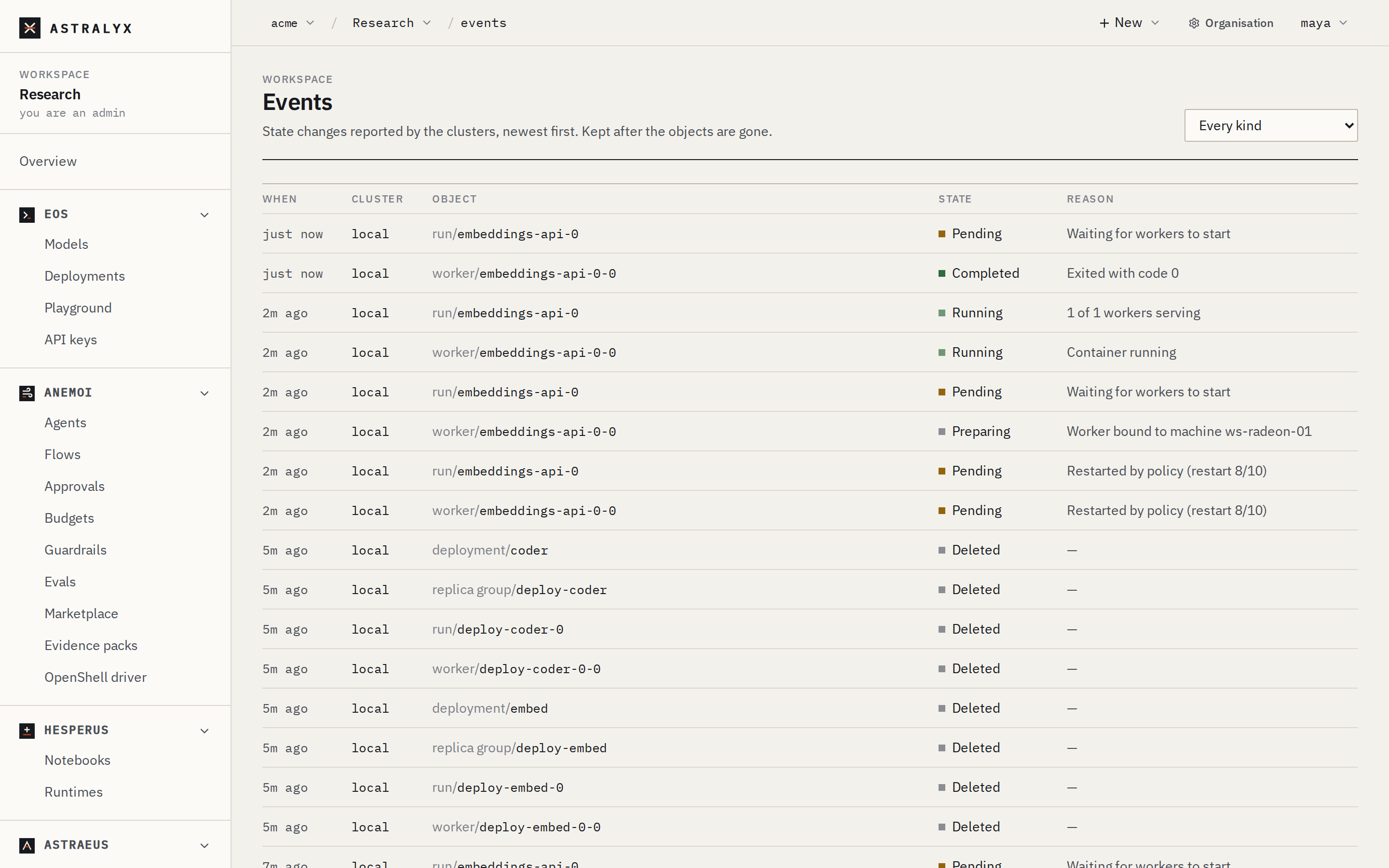Click the Organisation gear icon
Image resolution: width=1389 pixels, height=868 pixels.
pos(1194,23)
